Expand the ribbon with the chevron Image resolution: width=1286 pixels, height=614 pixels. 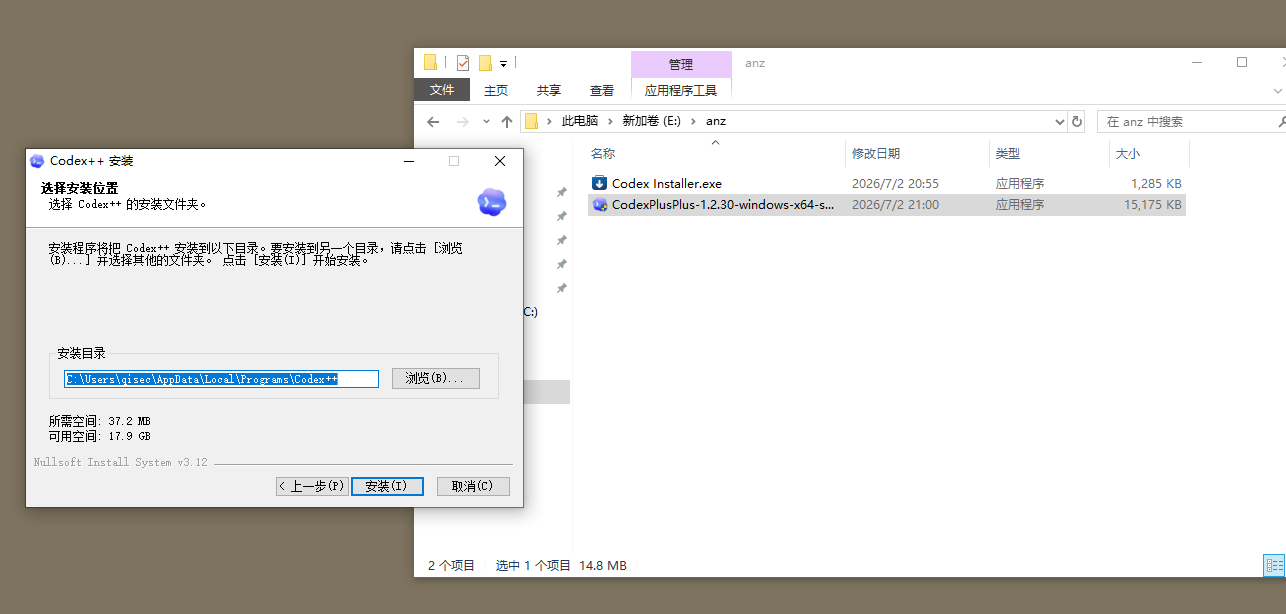(x=1278, y=90)
